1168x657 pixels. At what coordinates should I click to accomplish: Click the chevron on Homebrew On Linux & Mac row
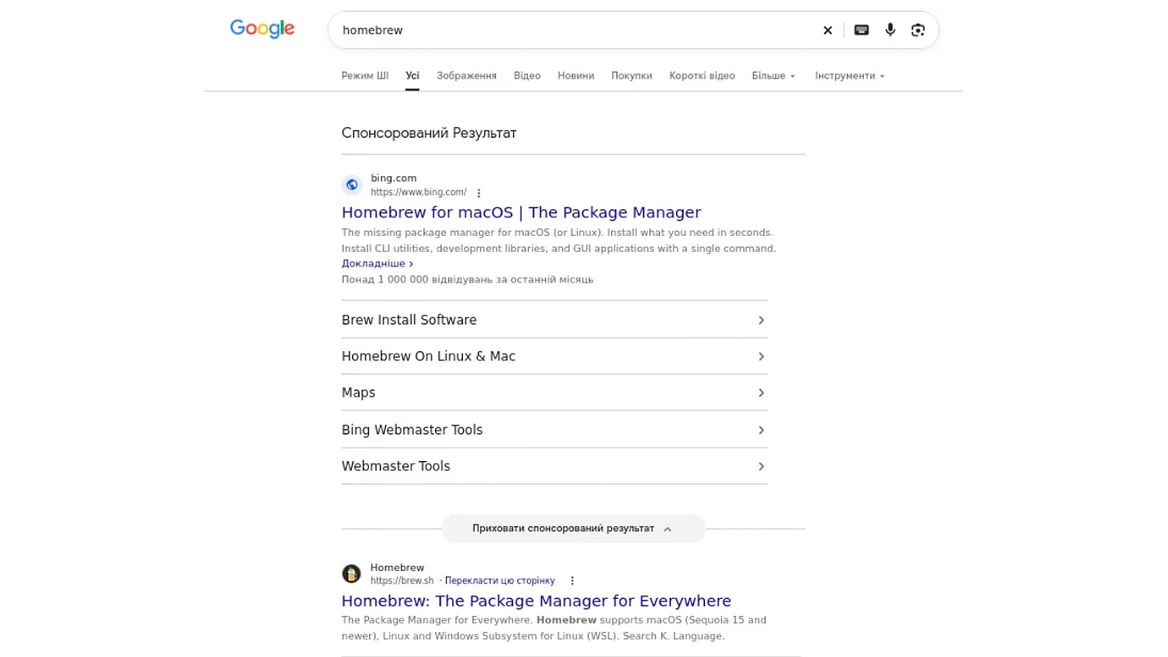point(761,357)
